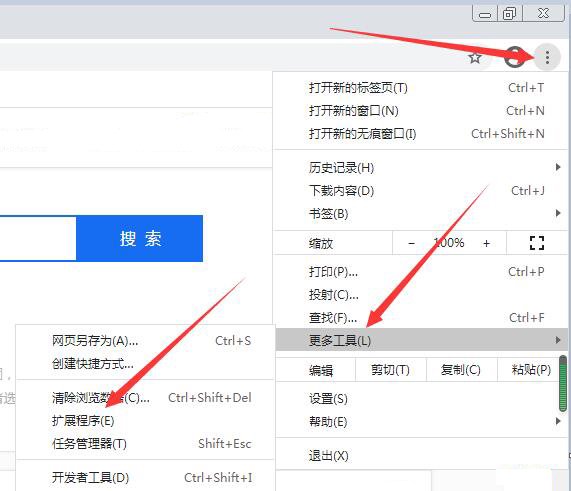
Task: Choose 网页另存为(A)... save page
Action: (145, 341)
